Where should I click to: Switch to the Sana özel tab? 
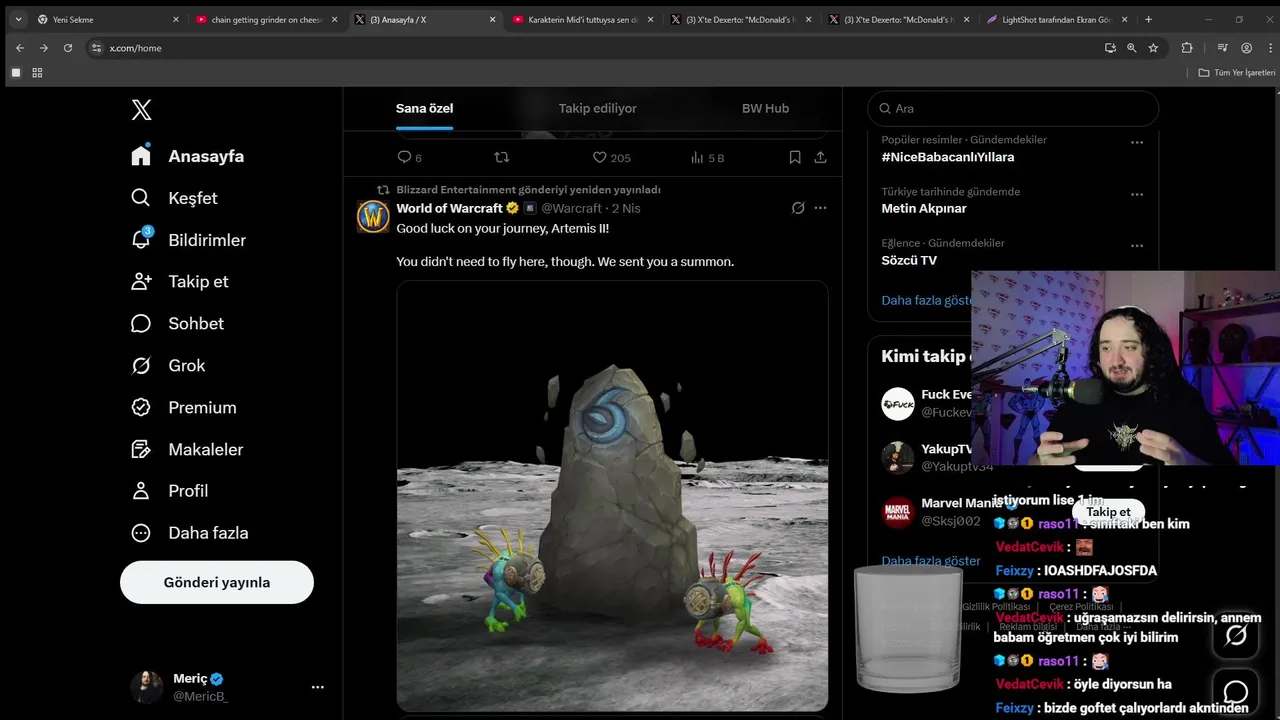(x=424, y=108)
